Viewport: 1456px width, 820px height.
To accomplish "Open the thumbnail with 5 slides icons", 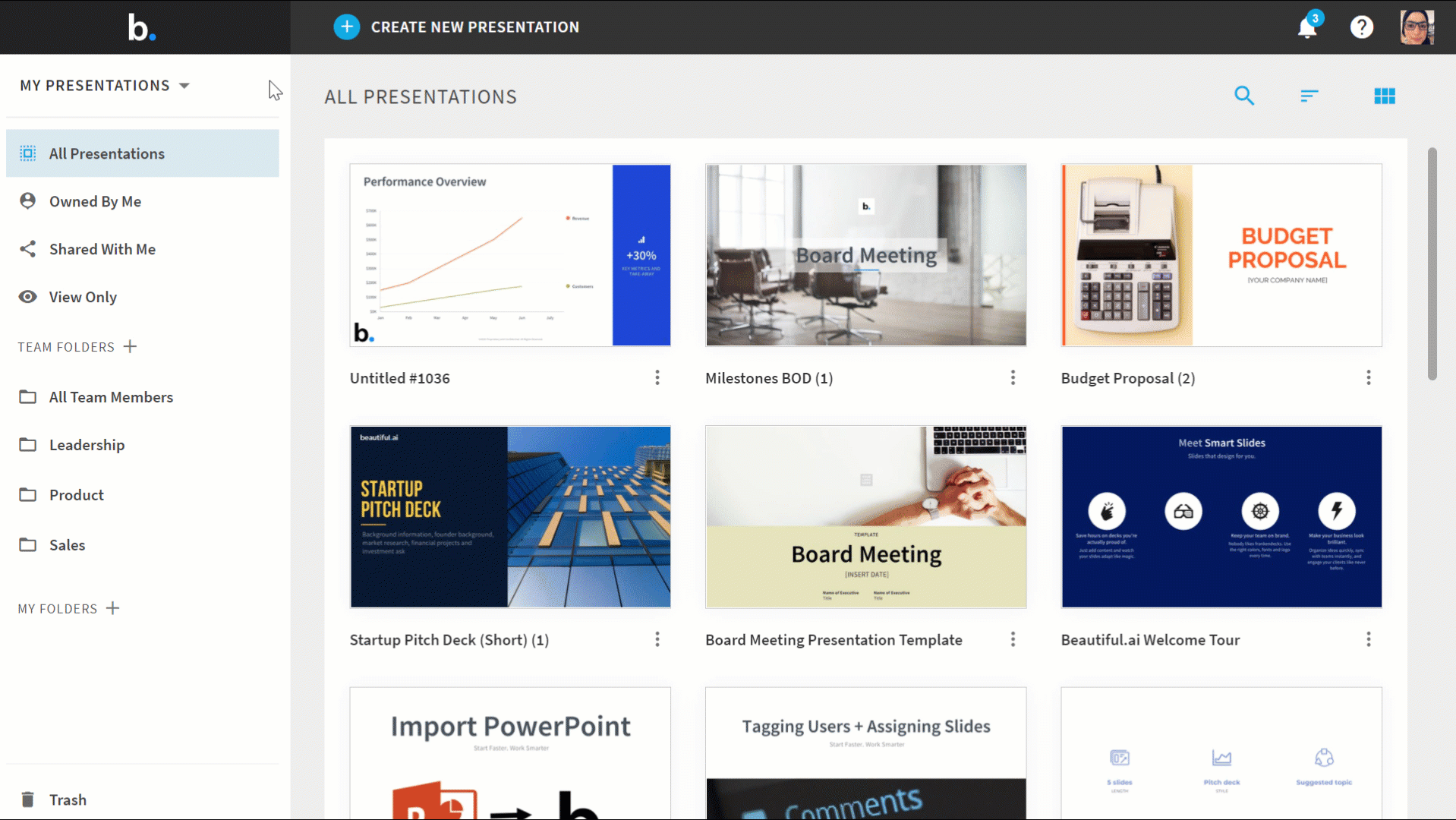I will [1221, 753].
